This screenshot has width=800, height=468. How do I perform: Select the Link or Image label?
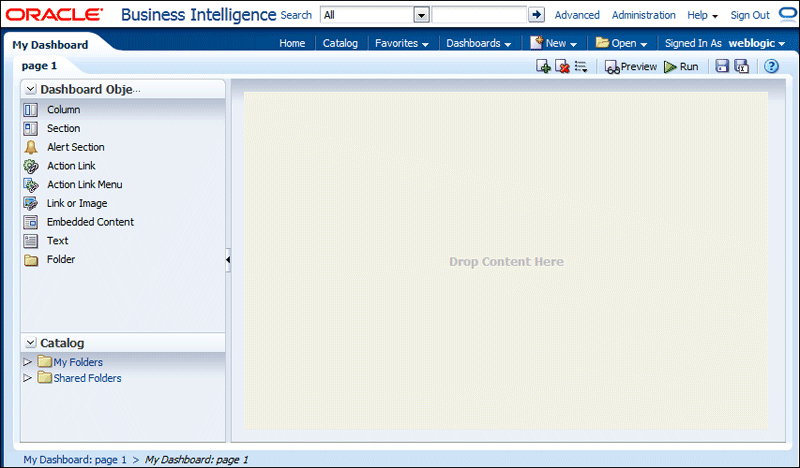point(77,203)
